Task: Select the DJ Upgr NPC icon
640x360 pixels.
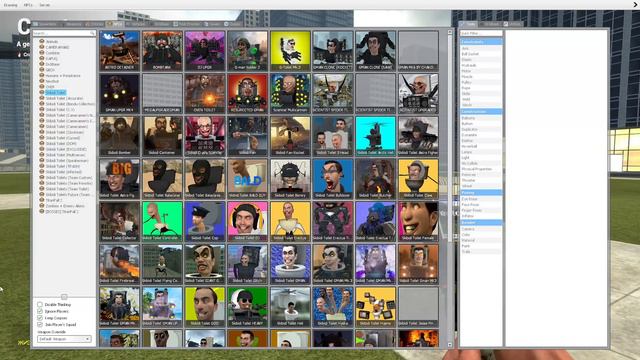Action: click(x=205, y=51)
